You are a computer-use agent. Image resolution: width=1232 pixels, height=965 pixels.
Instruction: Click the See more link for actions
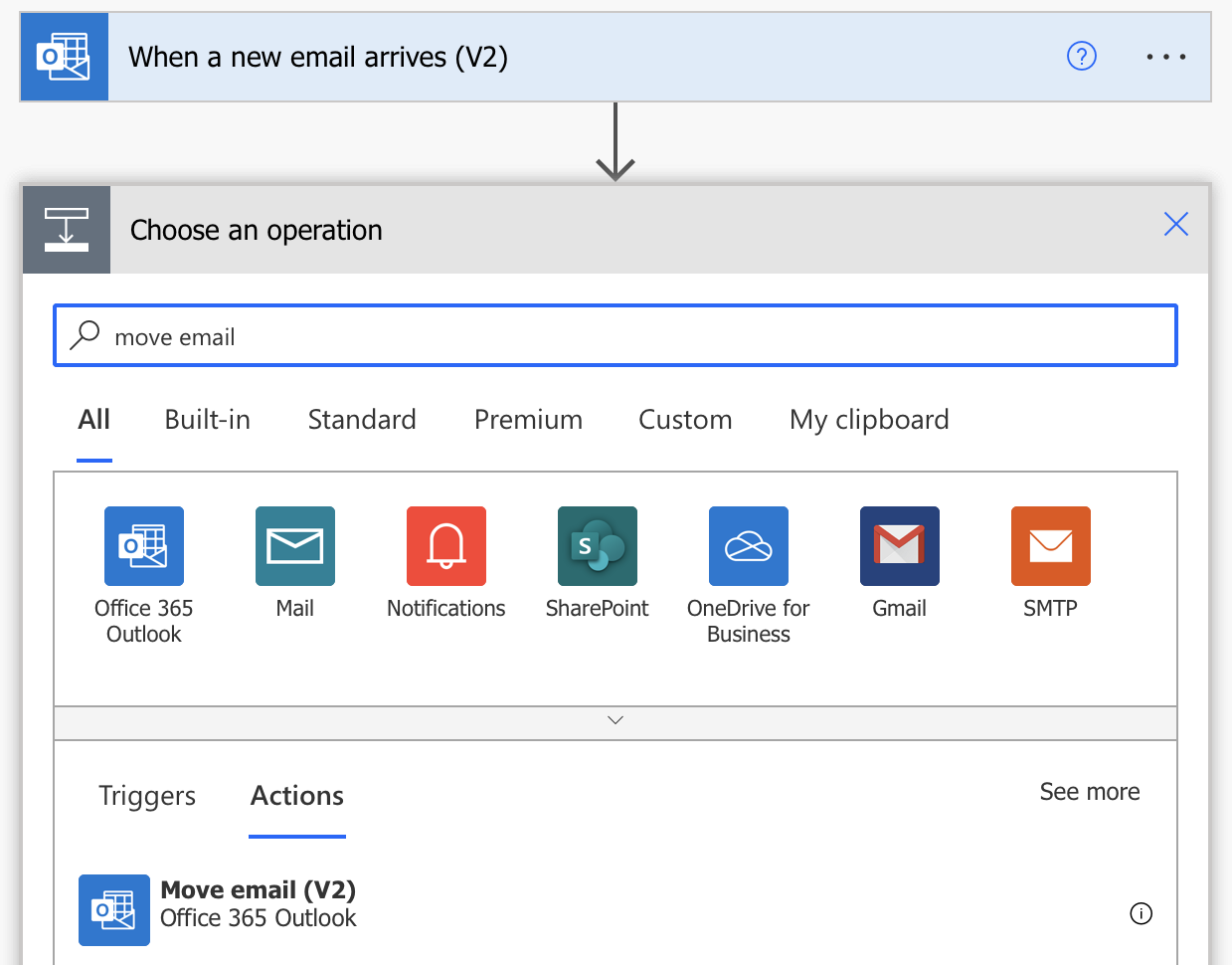point(1090,791)
